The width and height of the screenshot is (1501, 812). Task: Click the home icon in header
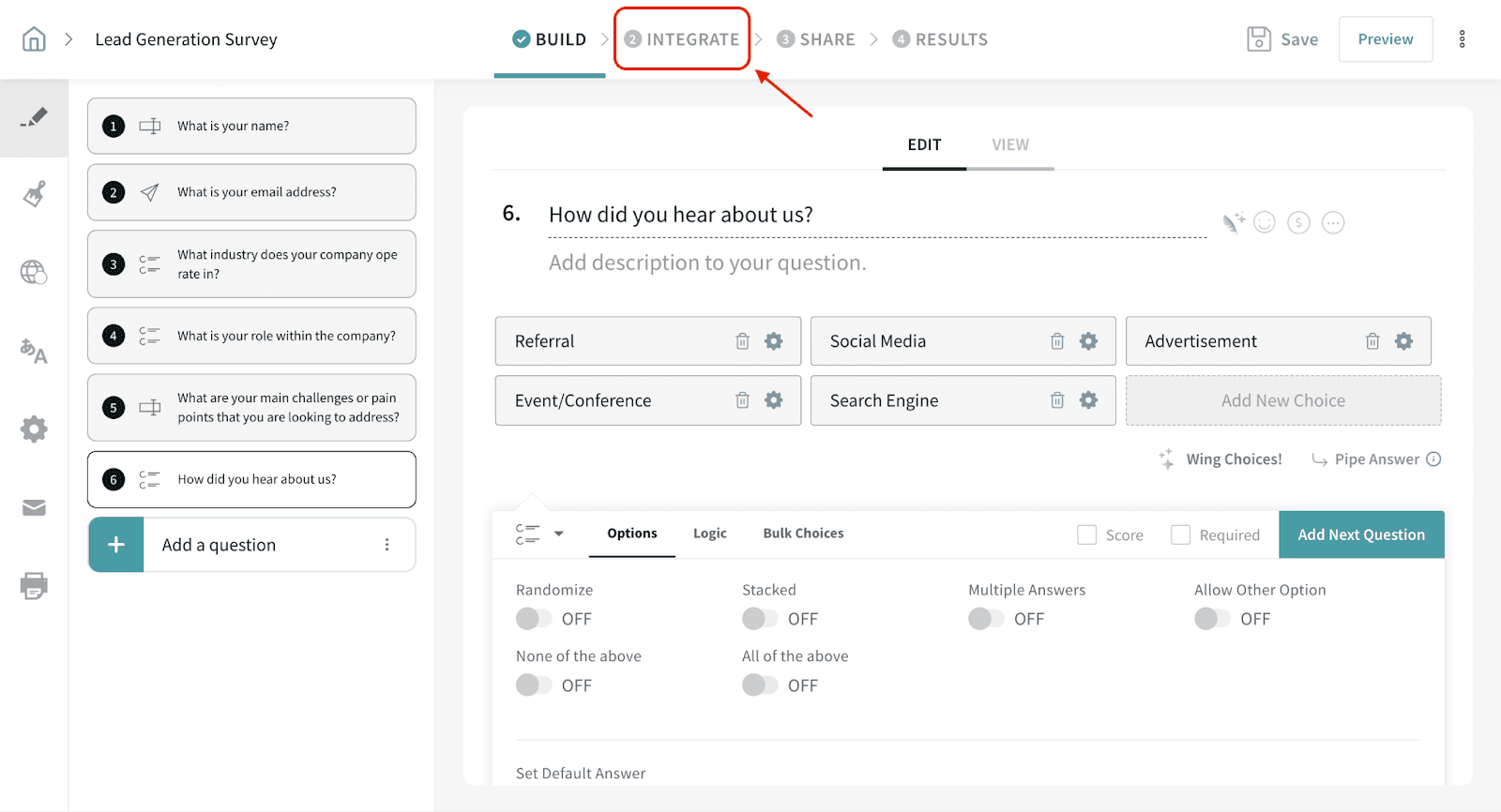(34, 39)
